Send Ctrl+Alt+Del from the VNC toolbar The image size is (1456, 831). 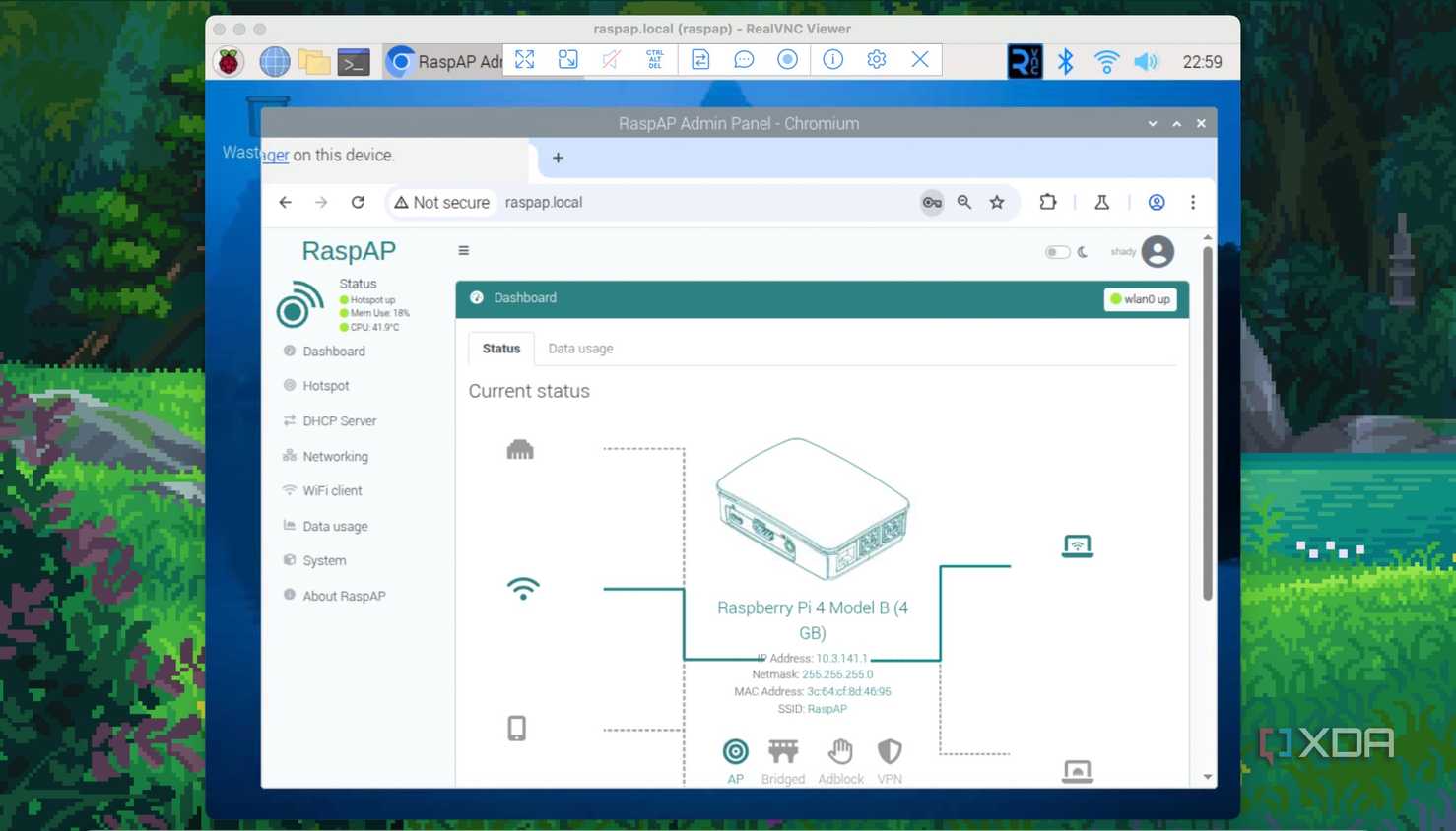point(655,60)
